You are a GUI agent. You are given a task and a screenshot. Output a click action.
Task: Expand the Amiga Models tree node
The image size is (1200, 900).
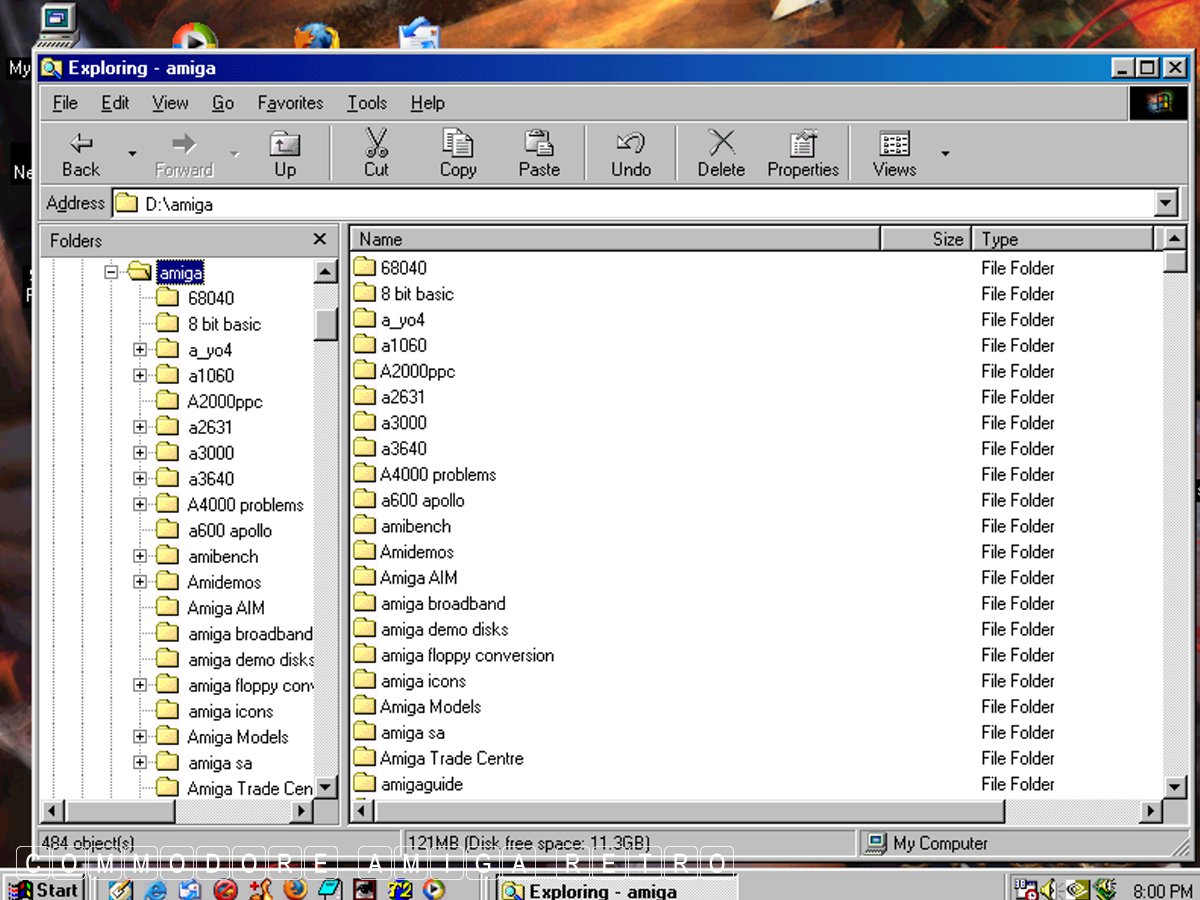(140, 737)
